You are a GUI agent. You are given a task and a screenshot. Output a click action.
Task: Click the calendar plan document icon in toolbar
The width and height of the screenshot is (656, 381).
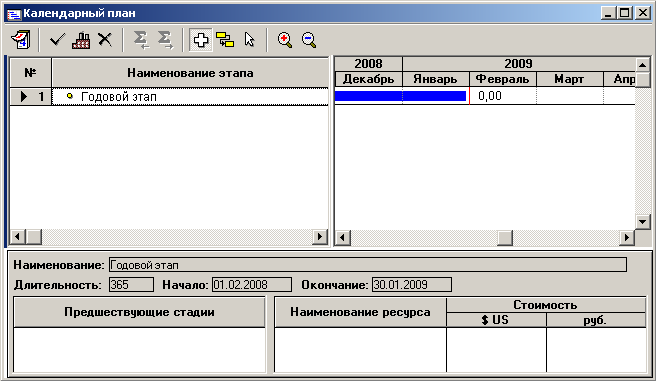tap(20, 40)
